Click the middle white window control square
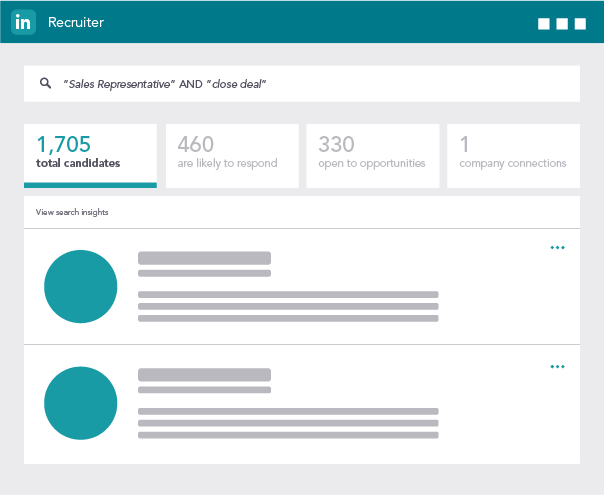The height and width of the screenshot is (495, 604). point(562,24)
